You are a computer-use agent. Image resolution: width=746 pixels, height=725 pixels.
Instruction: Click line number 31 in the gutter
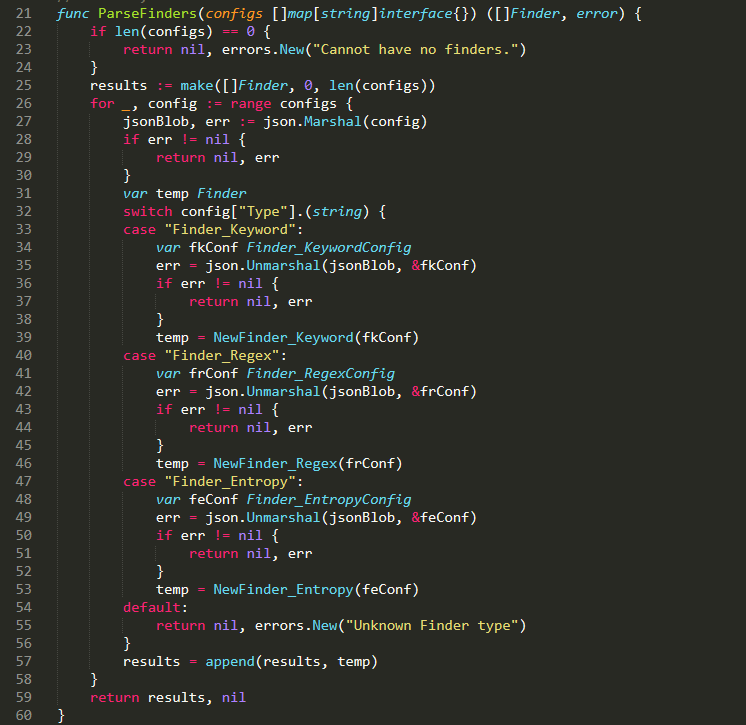tap(23, 194)
